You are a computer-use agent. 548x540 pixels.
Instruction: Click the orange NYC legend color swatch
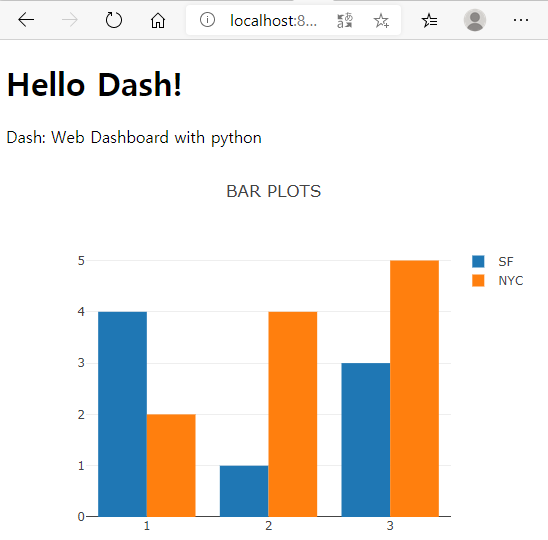point(478,281)
